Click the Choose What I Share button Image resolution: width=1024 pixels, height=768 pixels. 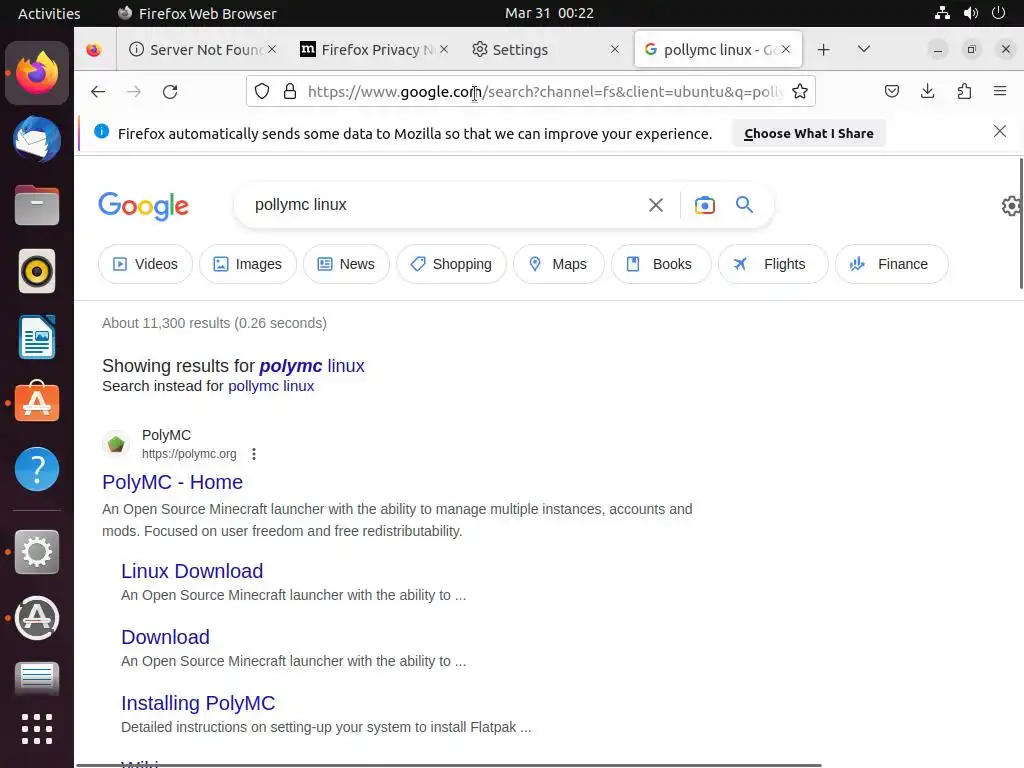[x=808, y=133]
